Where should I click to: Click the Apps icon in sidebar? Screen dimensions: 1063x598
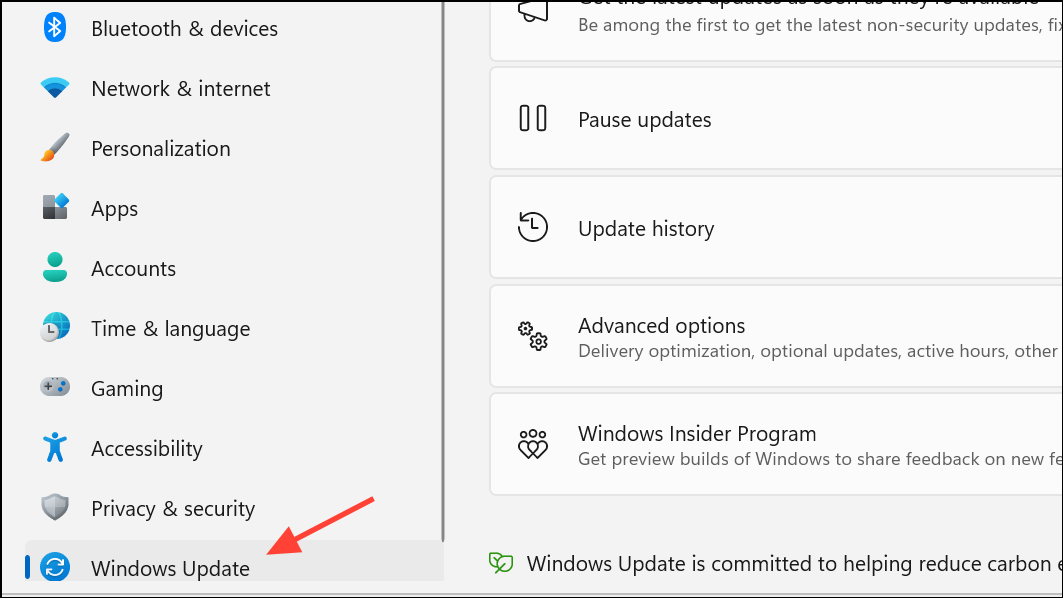click(x=55, y=207)
